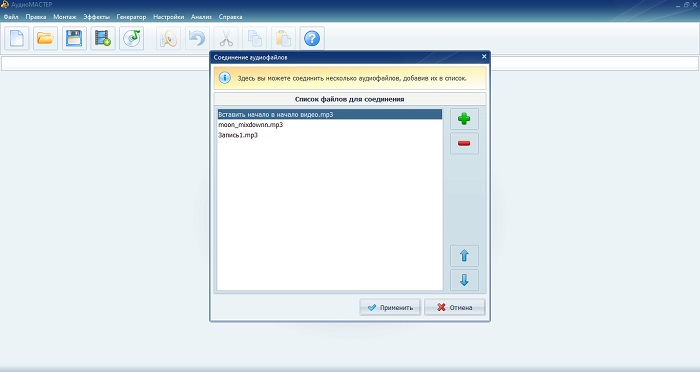Click the Отмена button

tap(455, 307)
